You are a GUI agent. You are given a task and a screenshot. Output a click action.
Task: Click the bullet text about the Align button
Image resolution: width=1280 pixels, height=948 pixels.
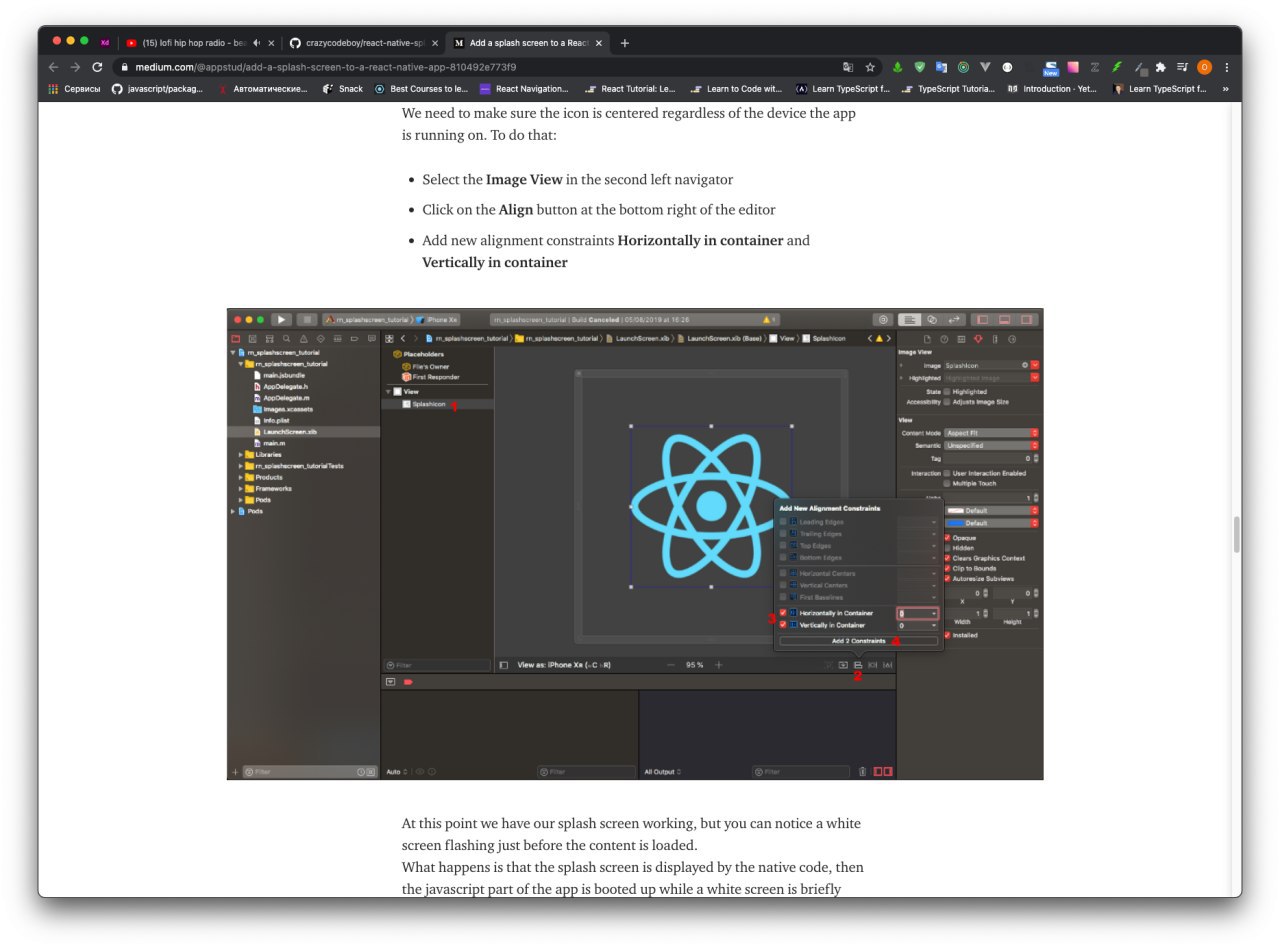coord(598,210)
